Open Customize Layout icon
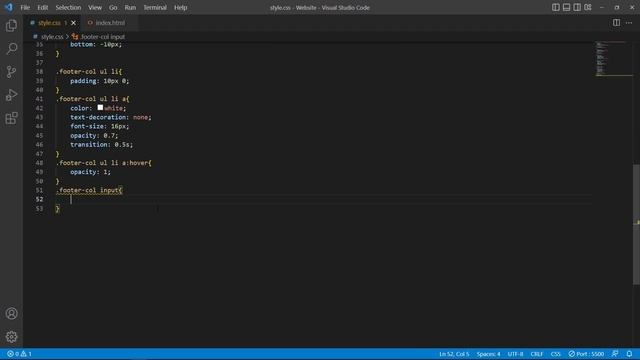The image size is (640, 360). coord(588,7)
